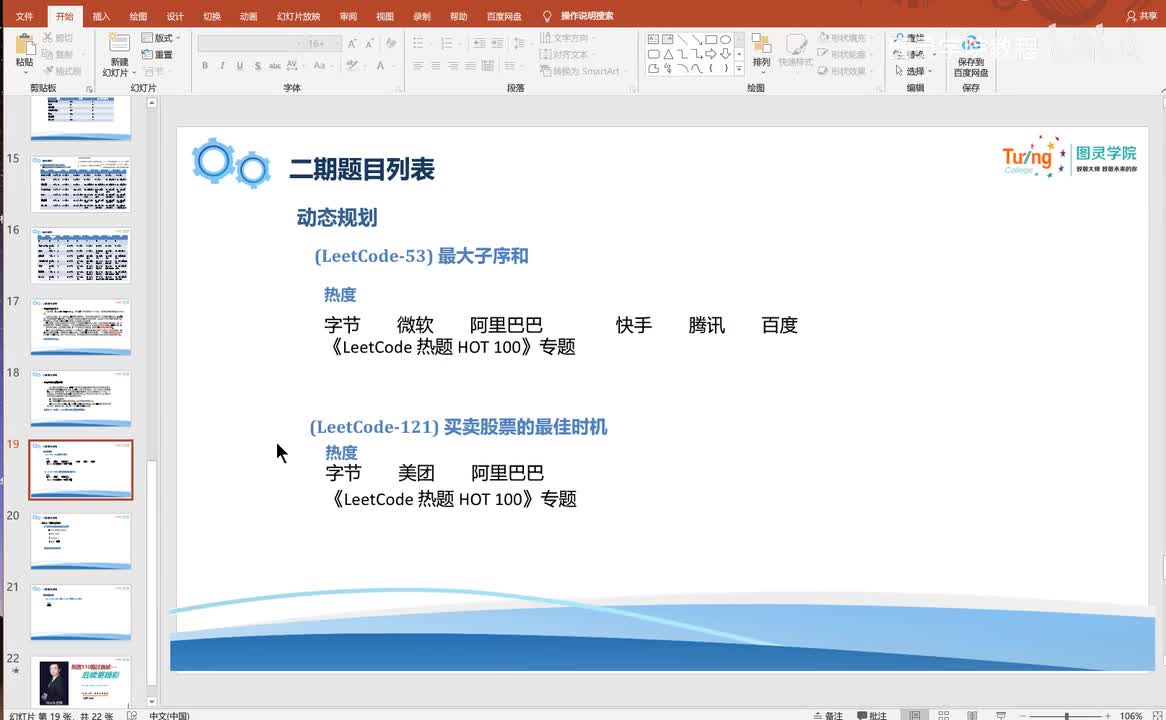Image resolution: width=1166 pixels, height=720 pixels.
Task: Open the Layout (版式) dropdown
Action: [x=161, y=38]
